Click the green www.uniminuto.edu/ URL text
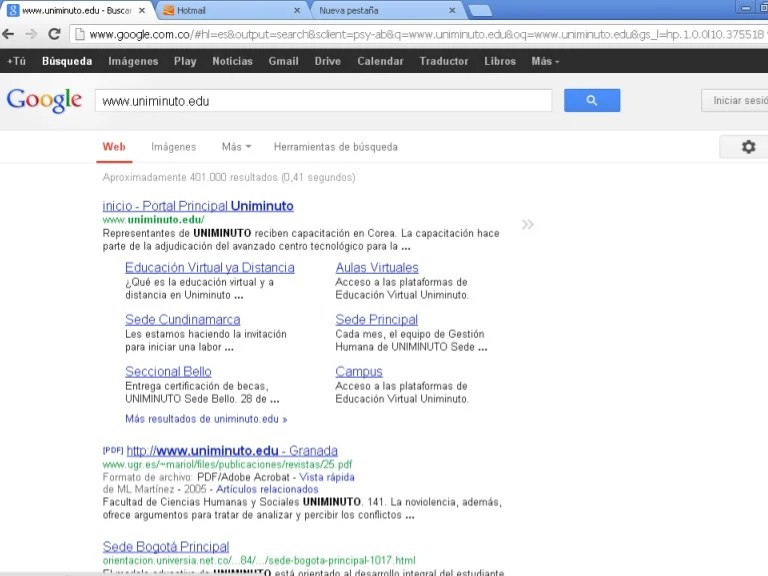 coord(153,219)
